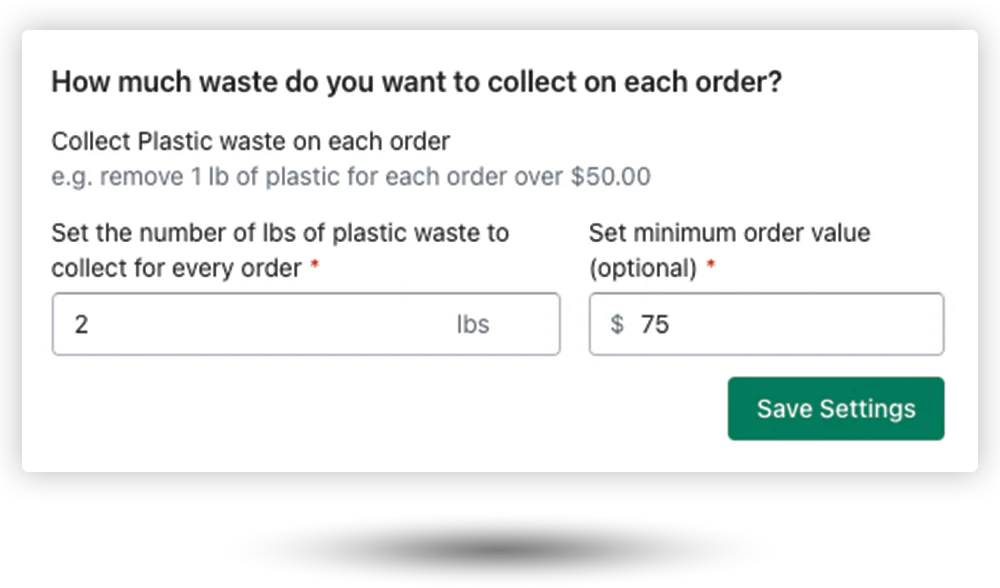The height and width of the screenshot is (588, 1000).
Task: Click the "lbs" unit suffix in waste field
Action: tap(473, 324)
